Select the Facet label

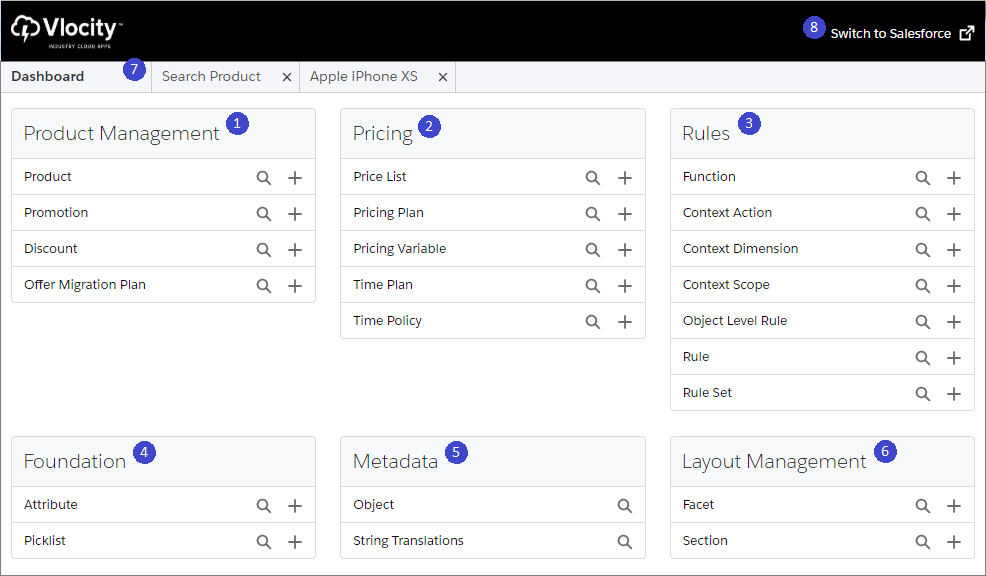(x=699, y=505)
